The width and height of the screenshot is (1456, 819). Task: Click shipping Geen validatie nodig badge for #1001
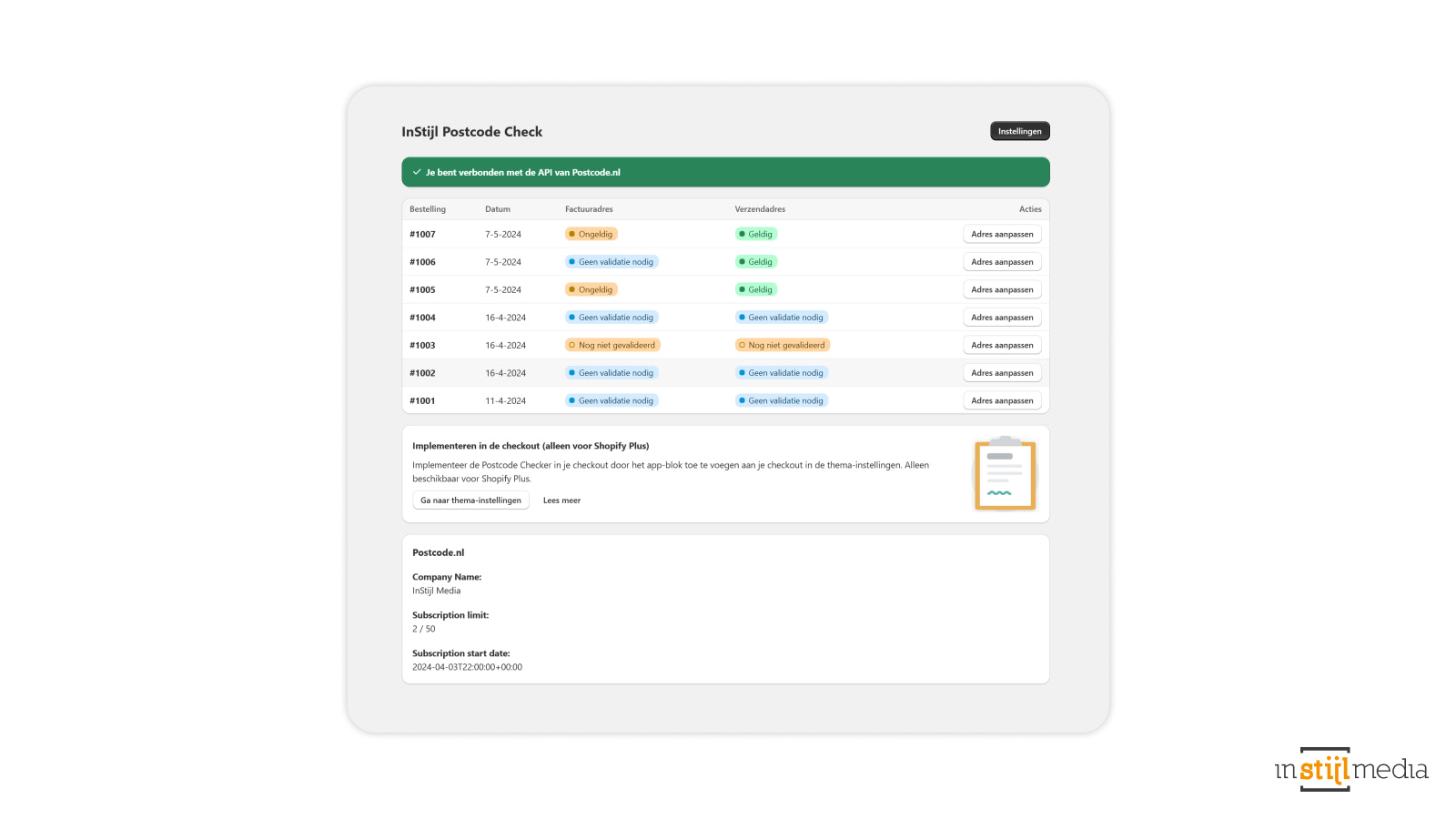pyautogui.click(x=782, y=400)
